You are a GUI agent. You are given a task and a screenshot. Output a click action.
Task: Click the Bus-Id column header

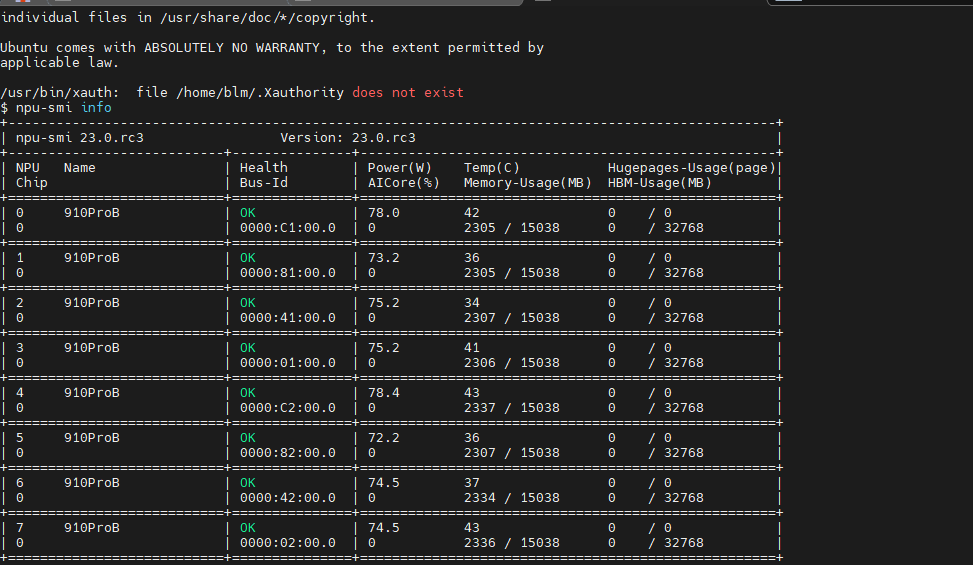264,182
